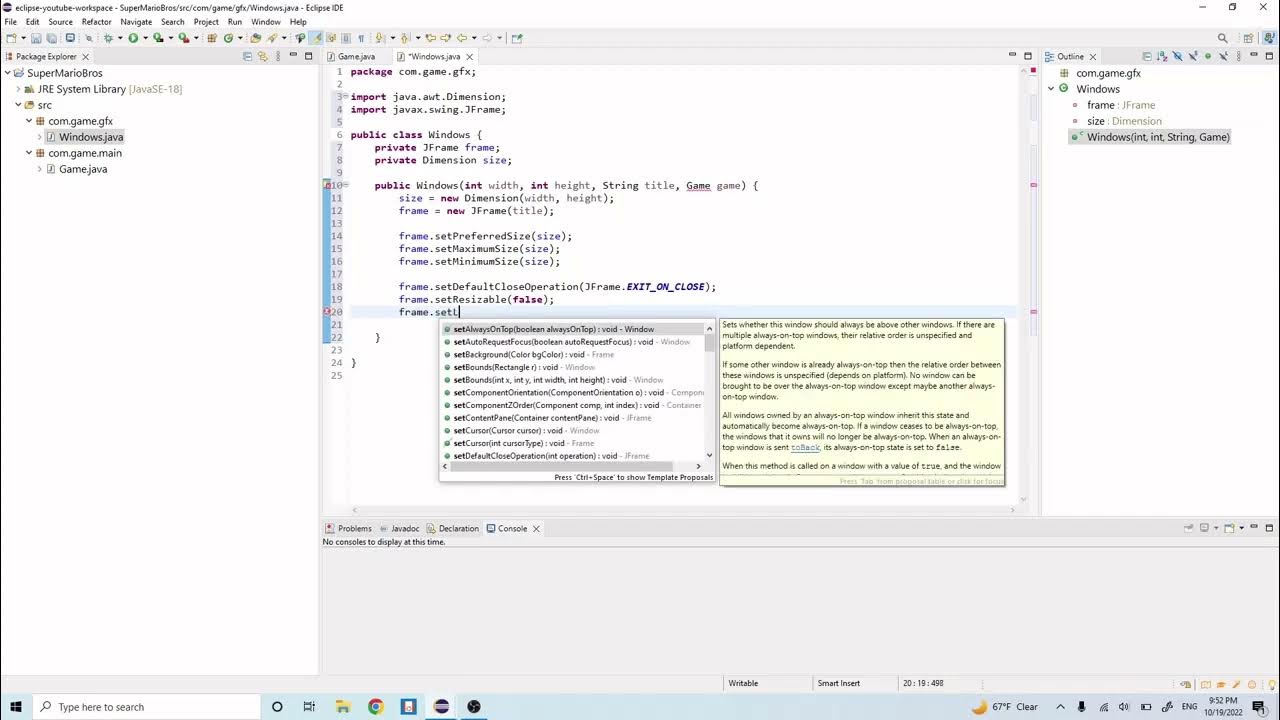Open the Windows Start menu
This screenshot has height=720, width=1280.
click(15, 707)
